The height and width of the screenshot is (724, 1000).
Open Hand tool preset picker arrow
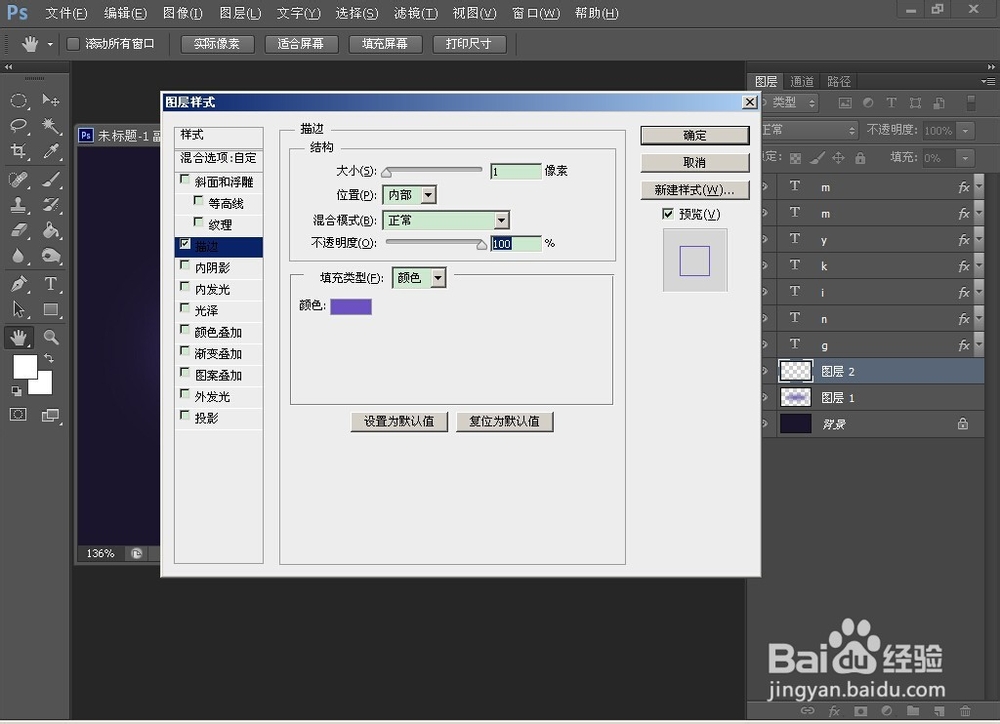[50, 45]
